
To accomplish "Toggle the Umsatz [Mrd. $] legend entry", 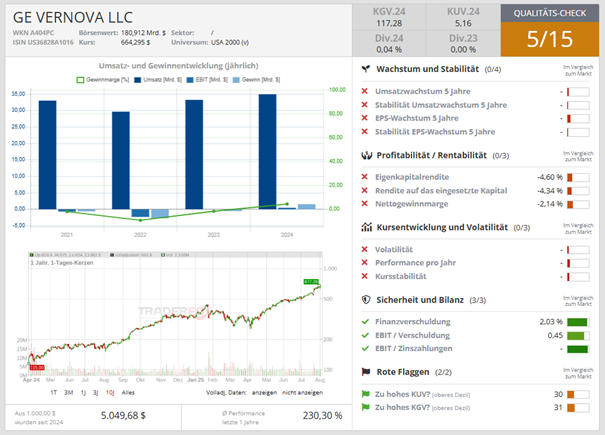I will point(158,80).
